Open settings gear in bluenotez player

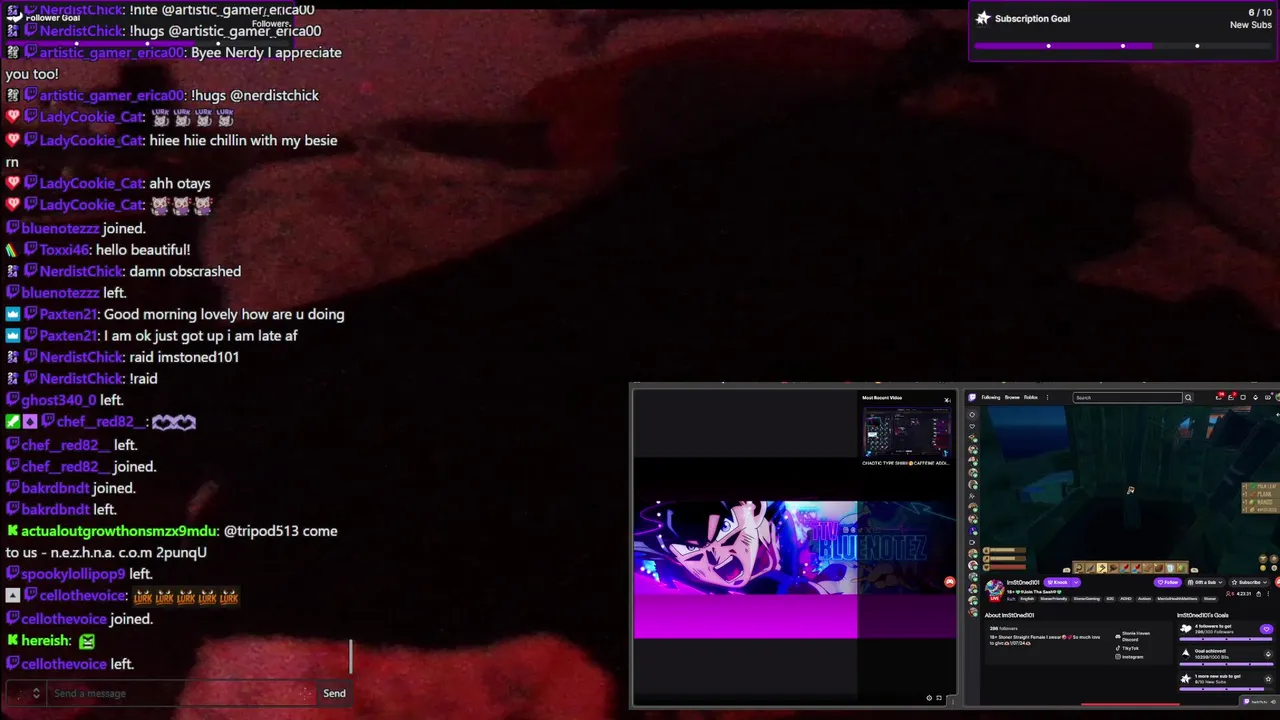coord(929,698)
